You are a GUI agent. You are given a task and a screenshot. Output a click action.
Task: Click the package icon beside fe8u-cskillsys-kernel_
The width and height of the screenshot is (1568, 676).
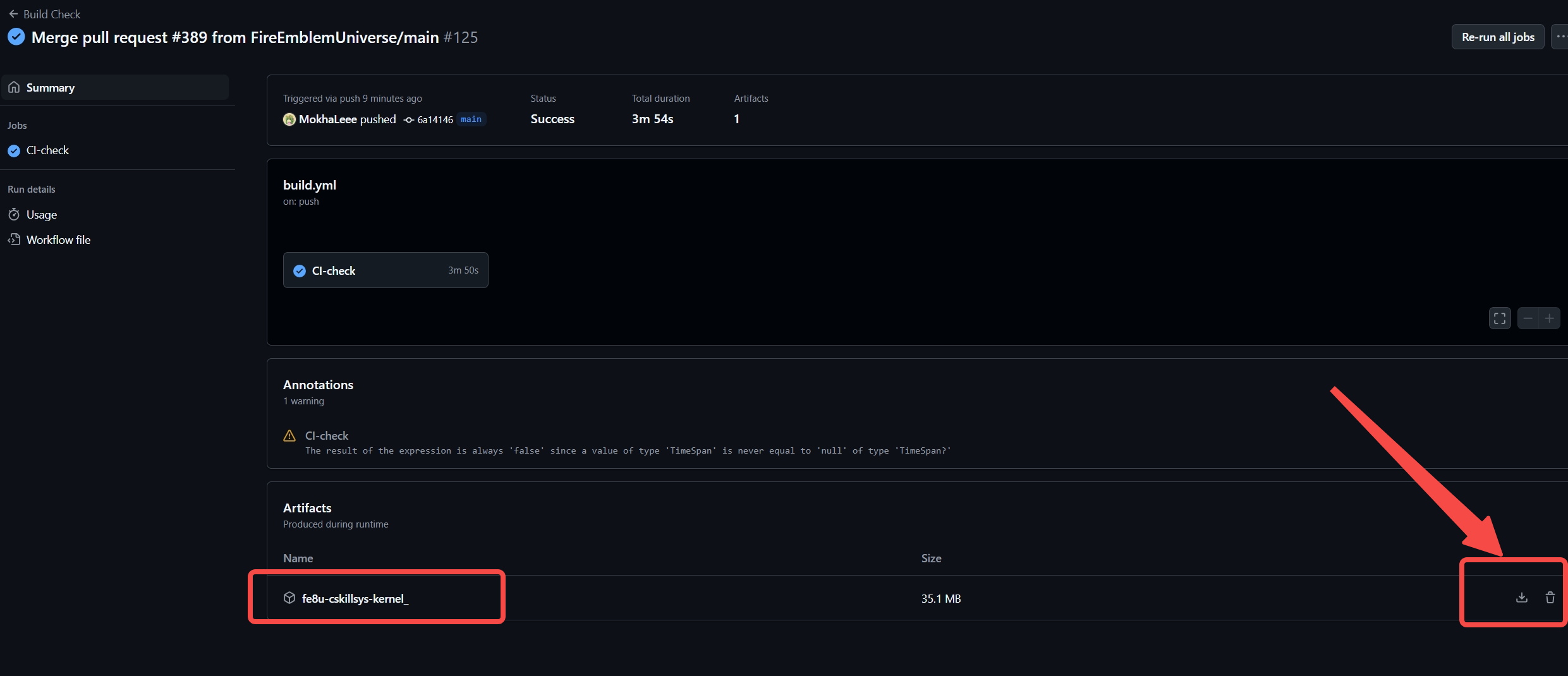[x=289, y=598]
